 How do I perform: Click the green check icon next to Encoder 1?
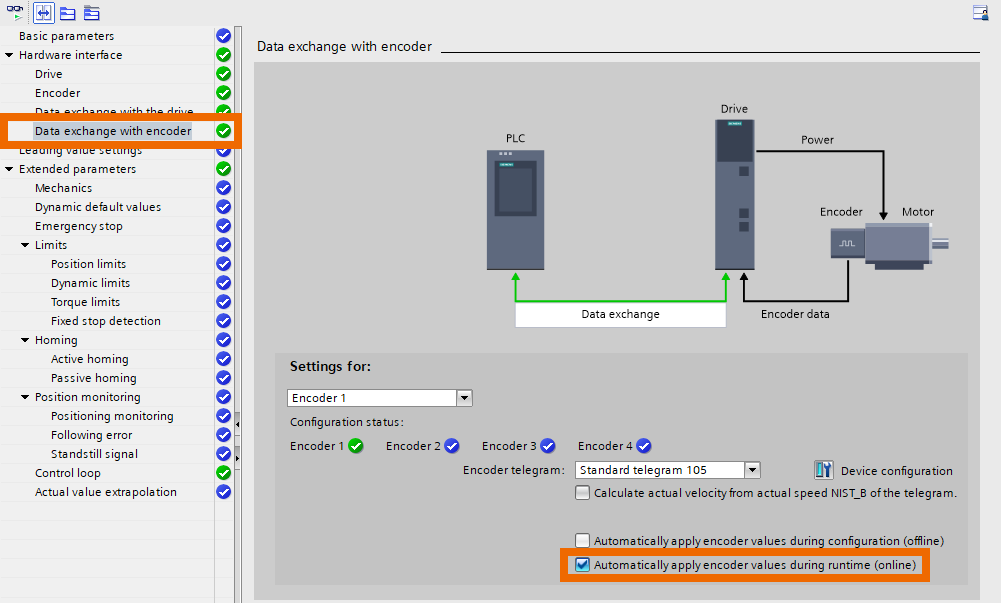click(356, 446)
